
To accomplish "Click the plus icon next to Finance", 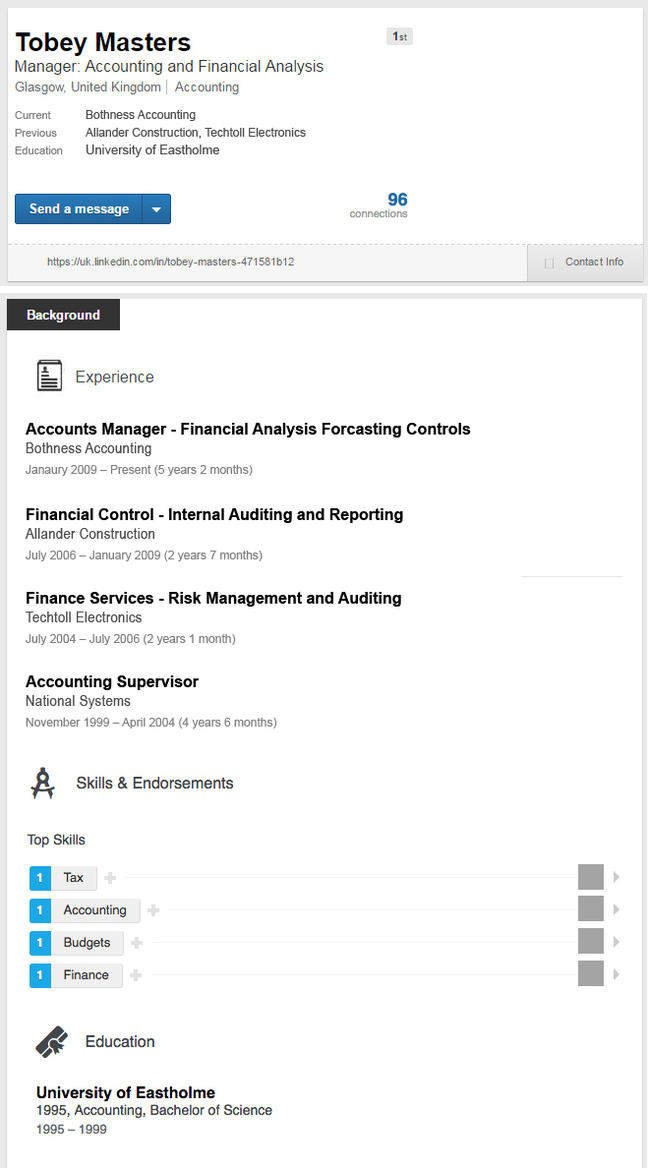I will tap(136, 975).
